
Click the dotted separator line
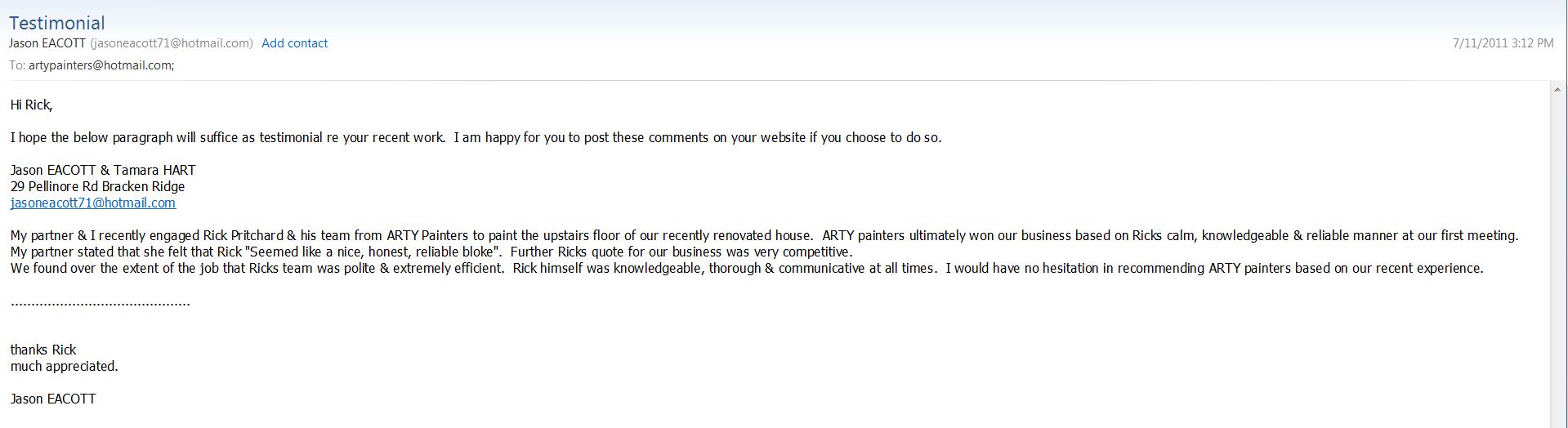pyautogui.click(x=101, y=303)
